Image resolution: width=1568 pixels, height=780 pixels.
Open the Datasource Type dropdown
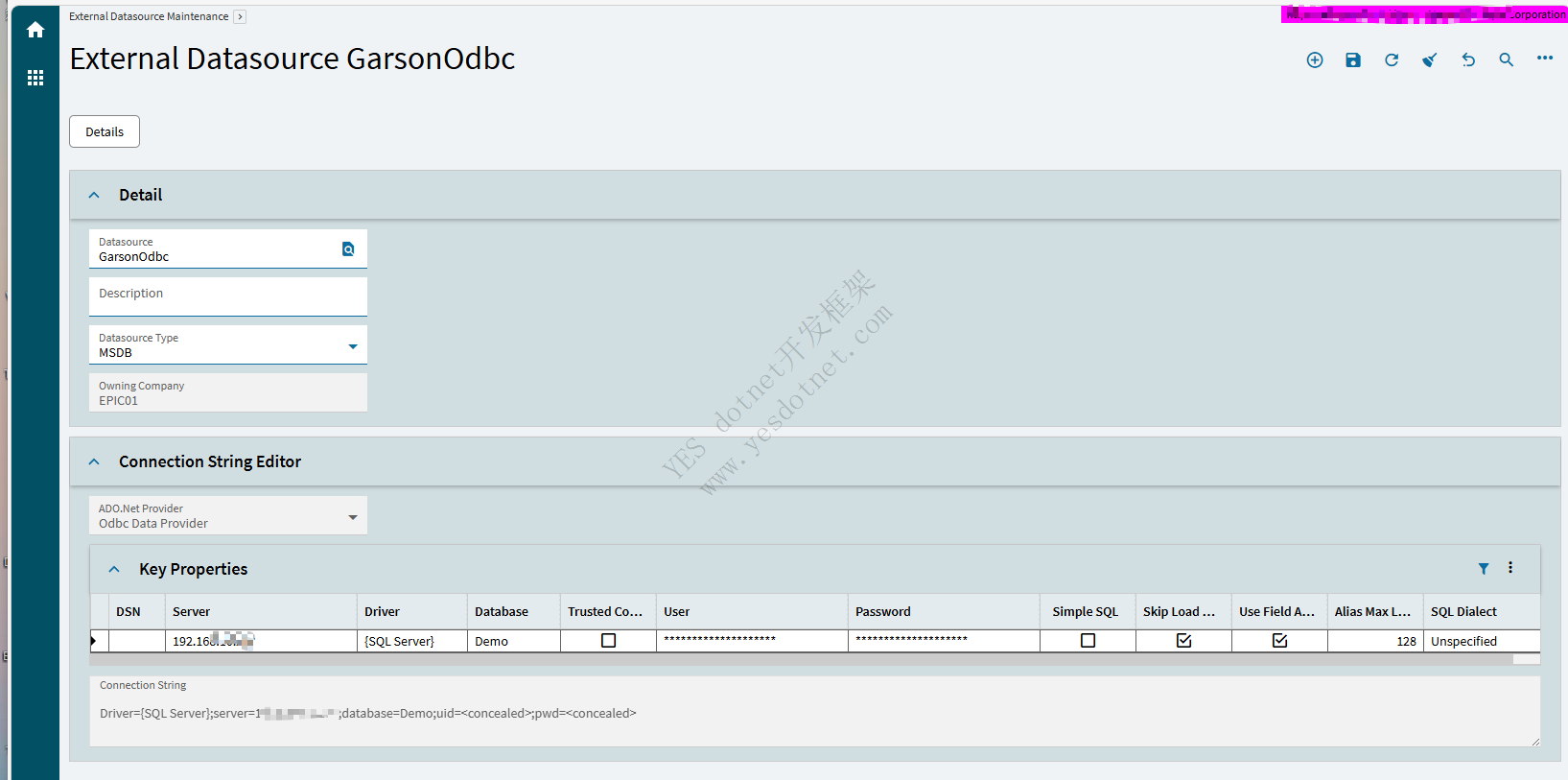click(x=353, y=346)
